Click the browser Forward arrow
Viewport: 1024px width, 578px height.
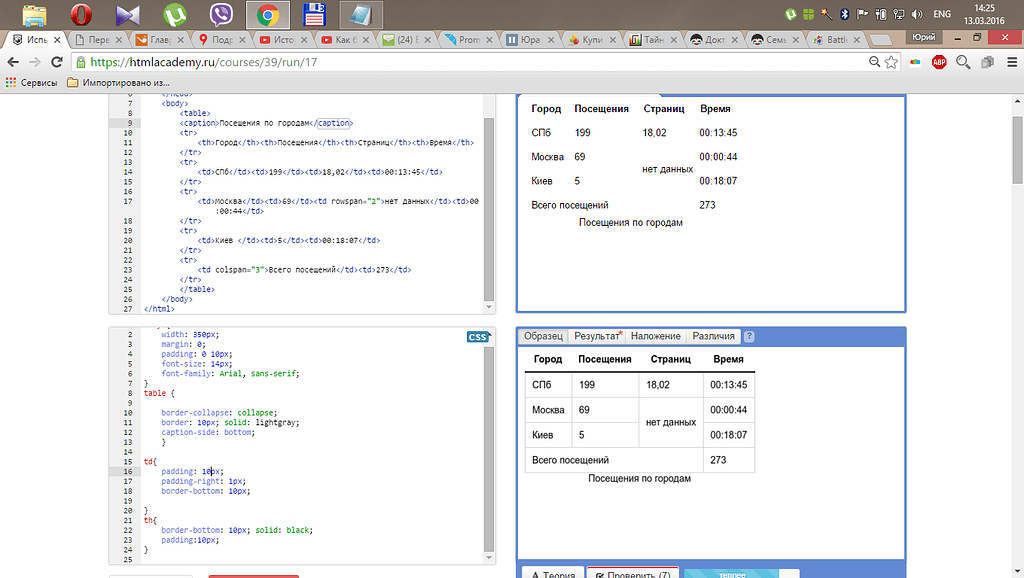[35, 62]
